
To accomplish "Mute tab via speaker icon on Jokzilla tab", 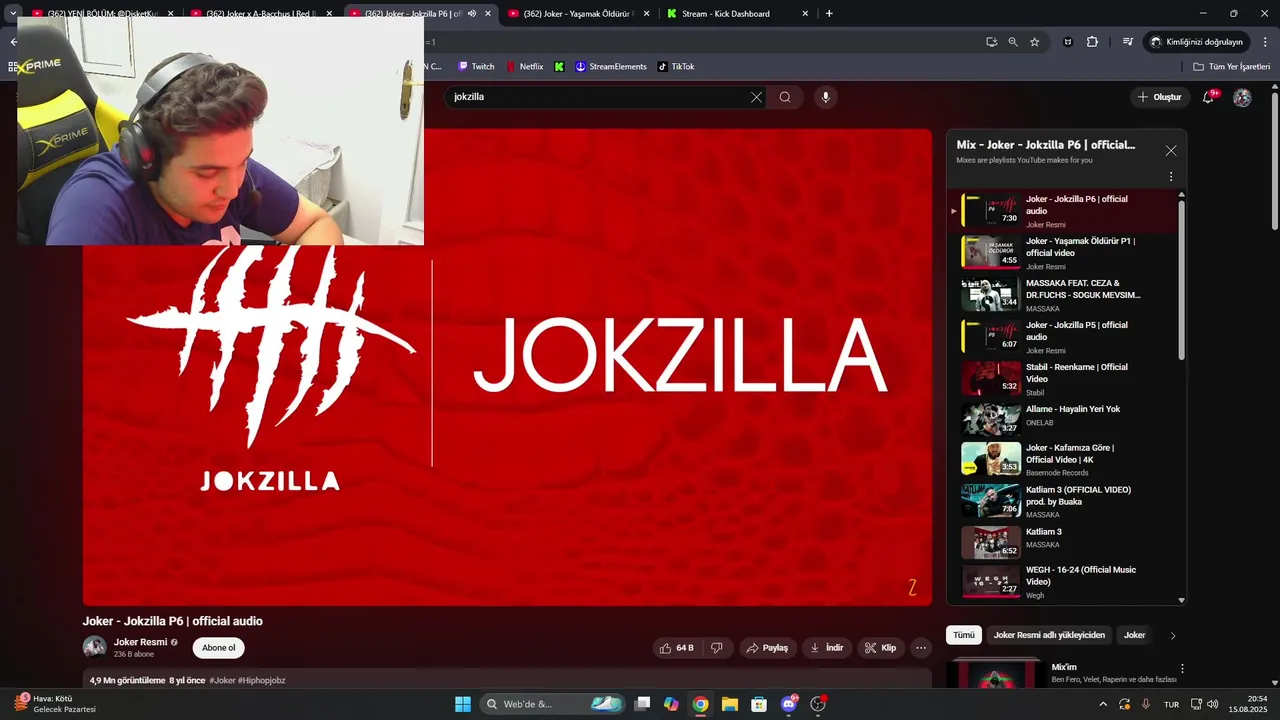I will pos(472,14).
